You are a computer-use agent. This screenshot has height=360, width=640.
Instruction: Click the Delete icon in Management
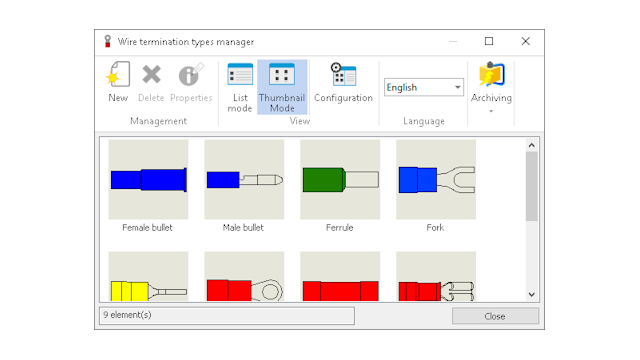tap(151, 75)
